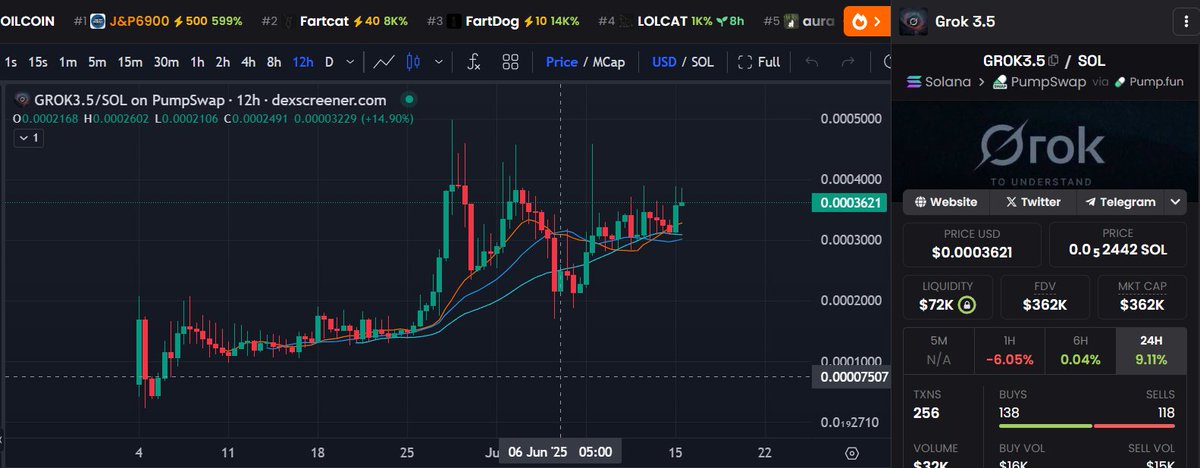The width and height of the screenshot is (1200, 468).
Task: Select the 5M stats tab
Action: click(x=938, y=349)
